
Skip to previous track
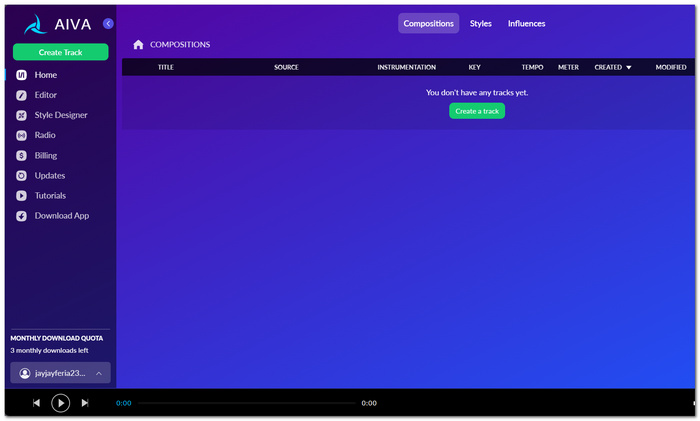tap(36, 403)
